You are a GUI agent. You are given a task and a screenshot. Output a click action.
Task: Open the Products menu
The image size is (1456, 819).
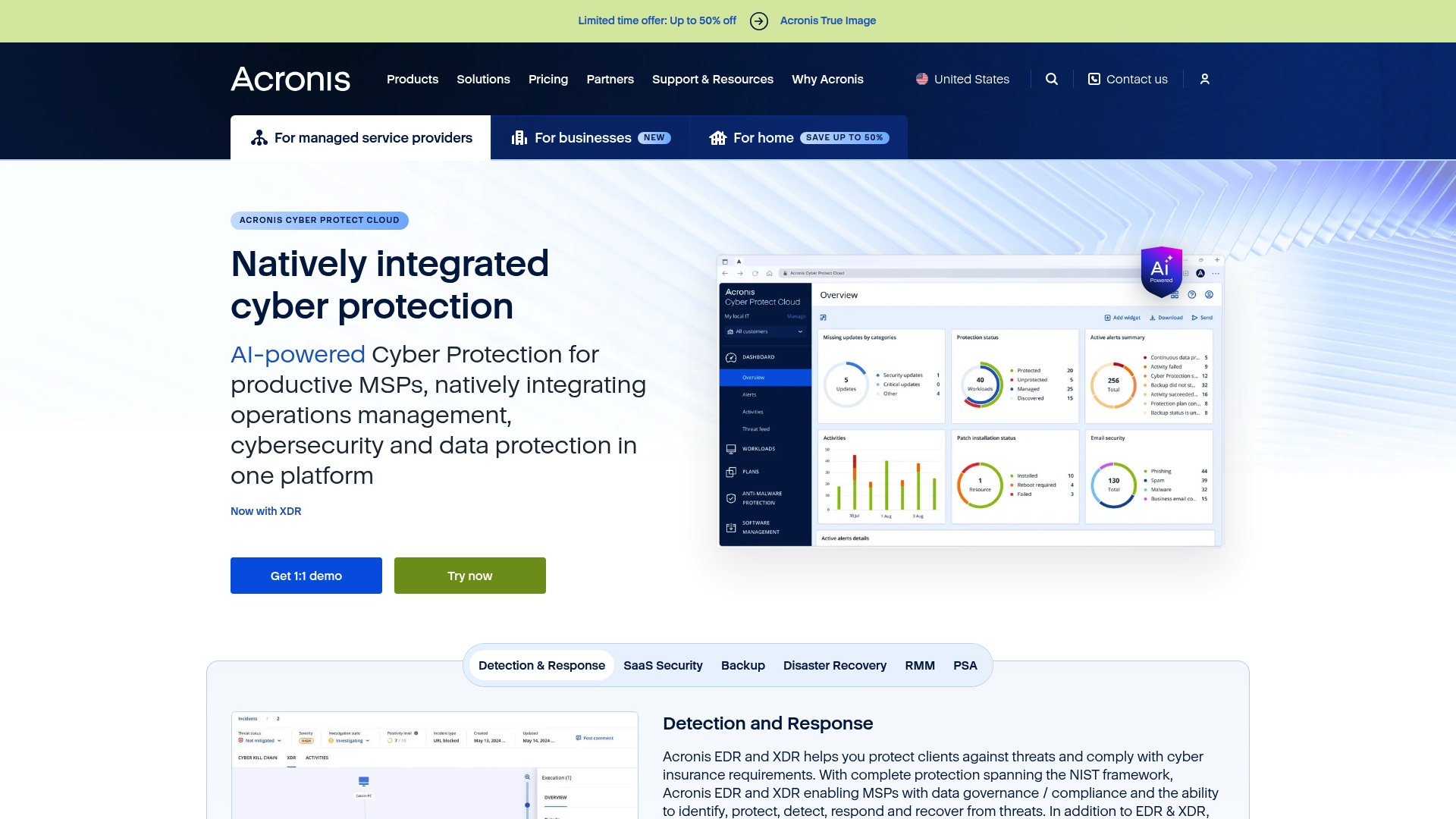[412, 79]
